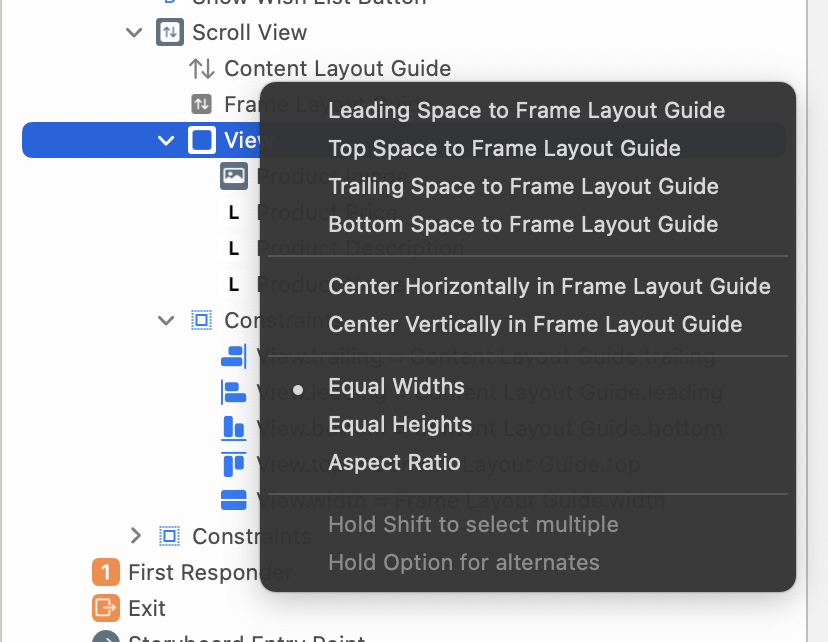
Task: Click the View.width constraint icon
Action: (x=234, y=500)
